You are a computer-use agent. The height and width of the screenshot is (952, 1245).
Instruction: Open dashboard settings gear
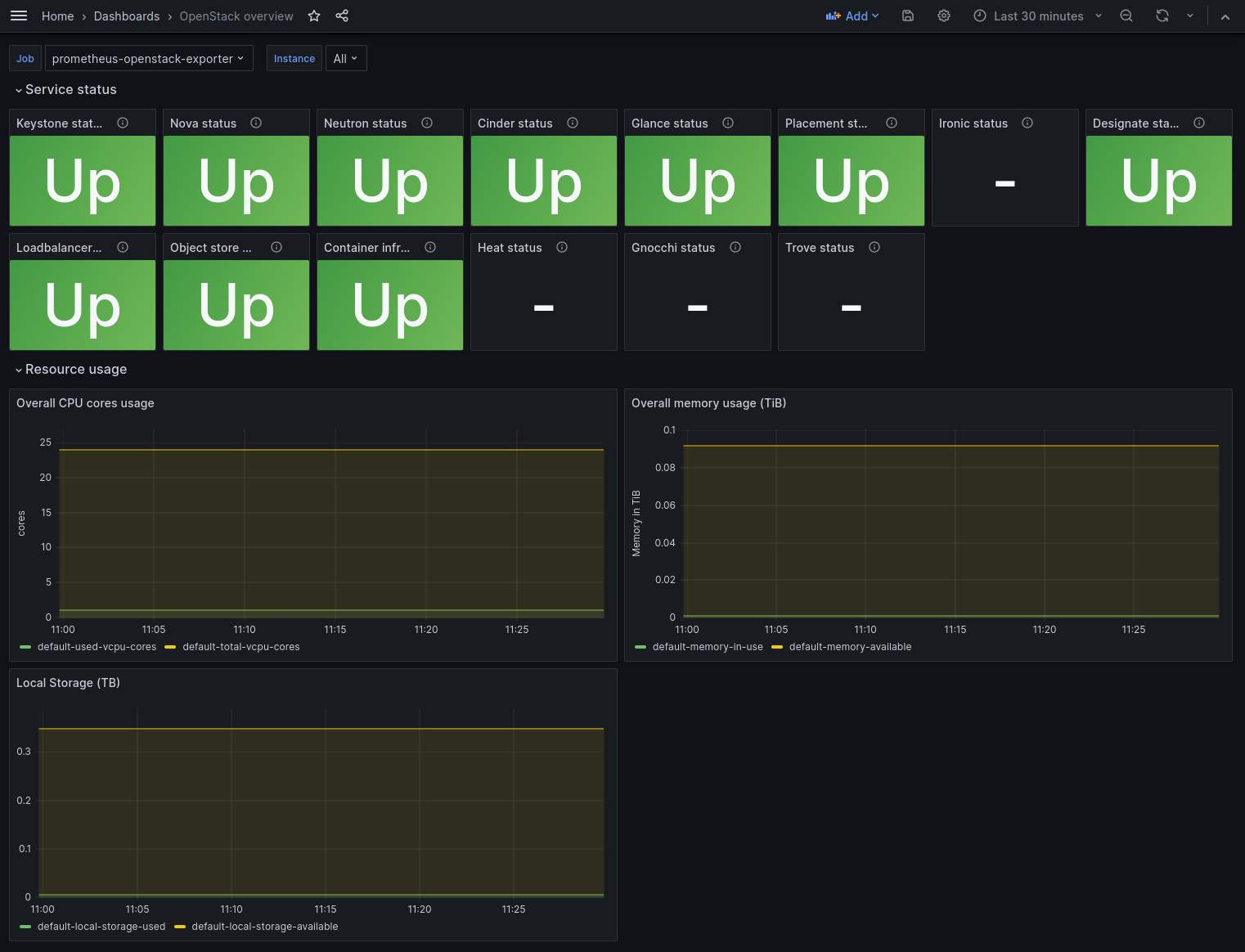pyautogui.click(x=944, y=16)
